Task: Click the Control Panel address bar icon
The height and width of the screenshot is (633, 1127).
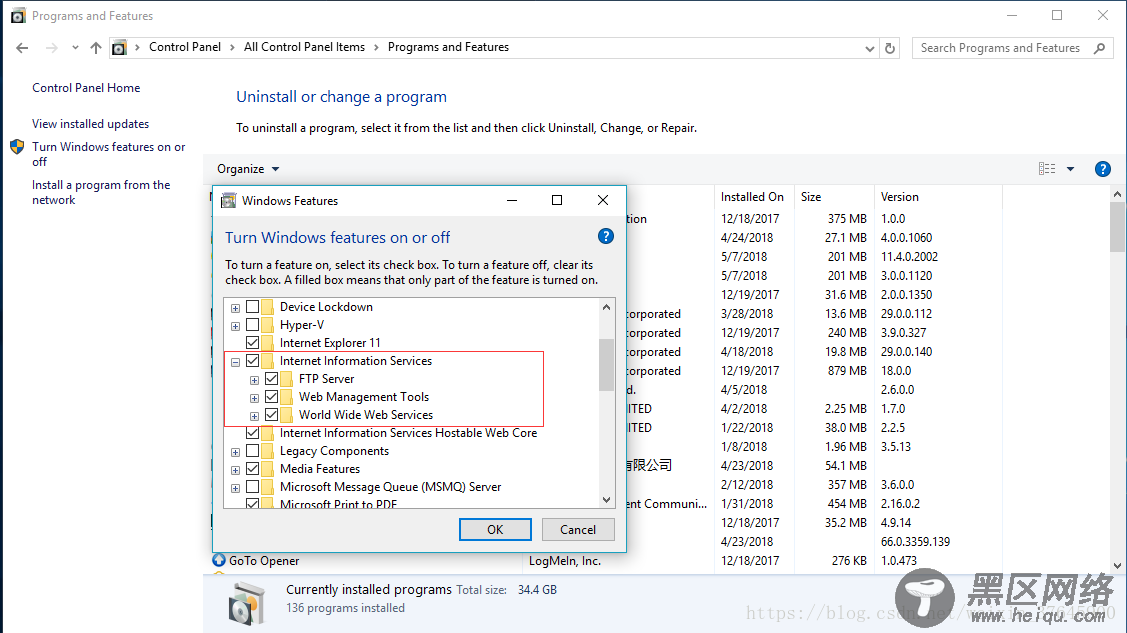Action: 119,48
